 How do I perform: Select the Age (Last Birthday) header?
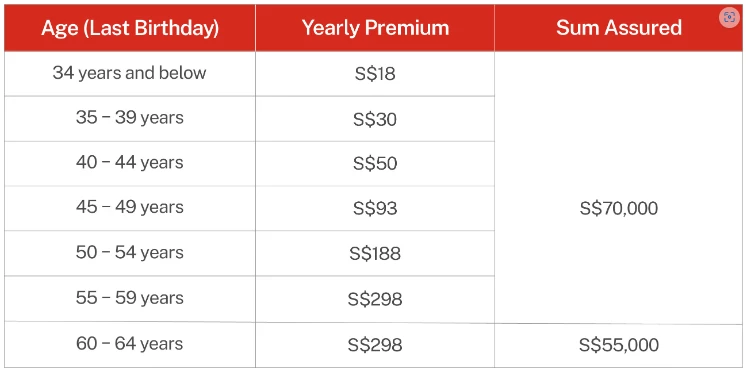(x=130, y=28)
